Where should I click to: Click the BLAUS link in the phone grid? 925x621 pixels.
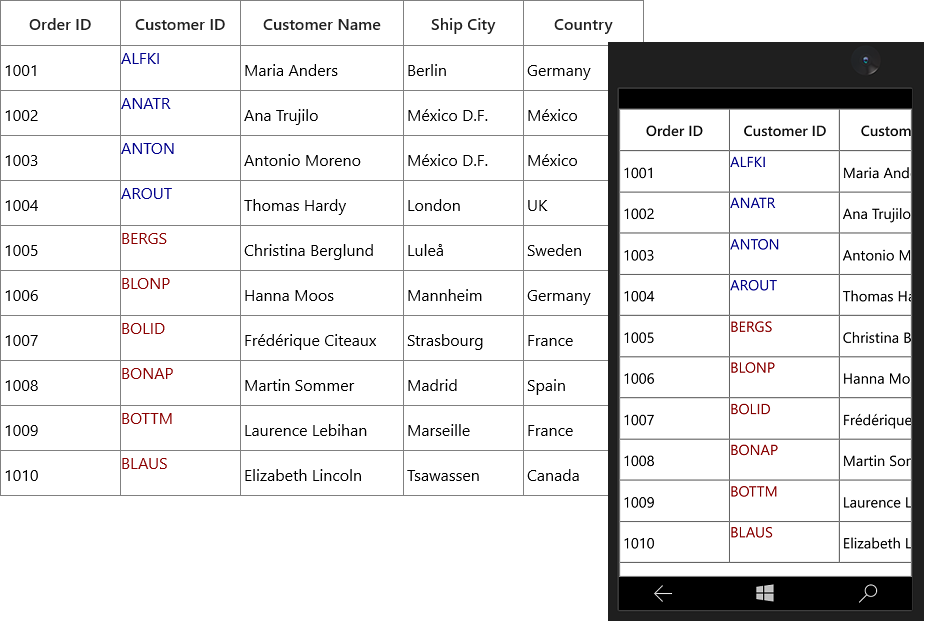click(751, 533)
